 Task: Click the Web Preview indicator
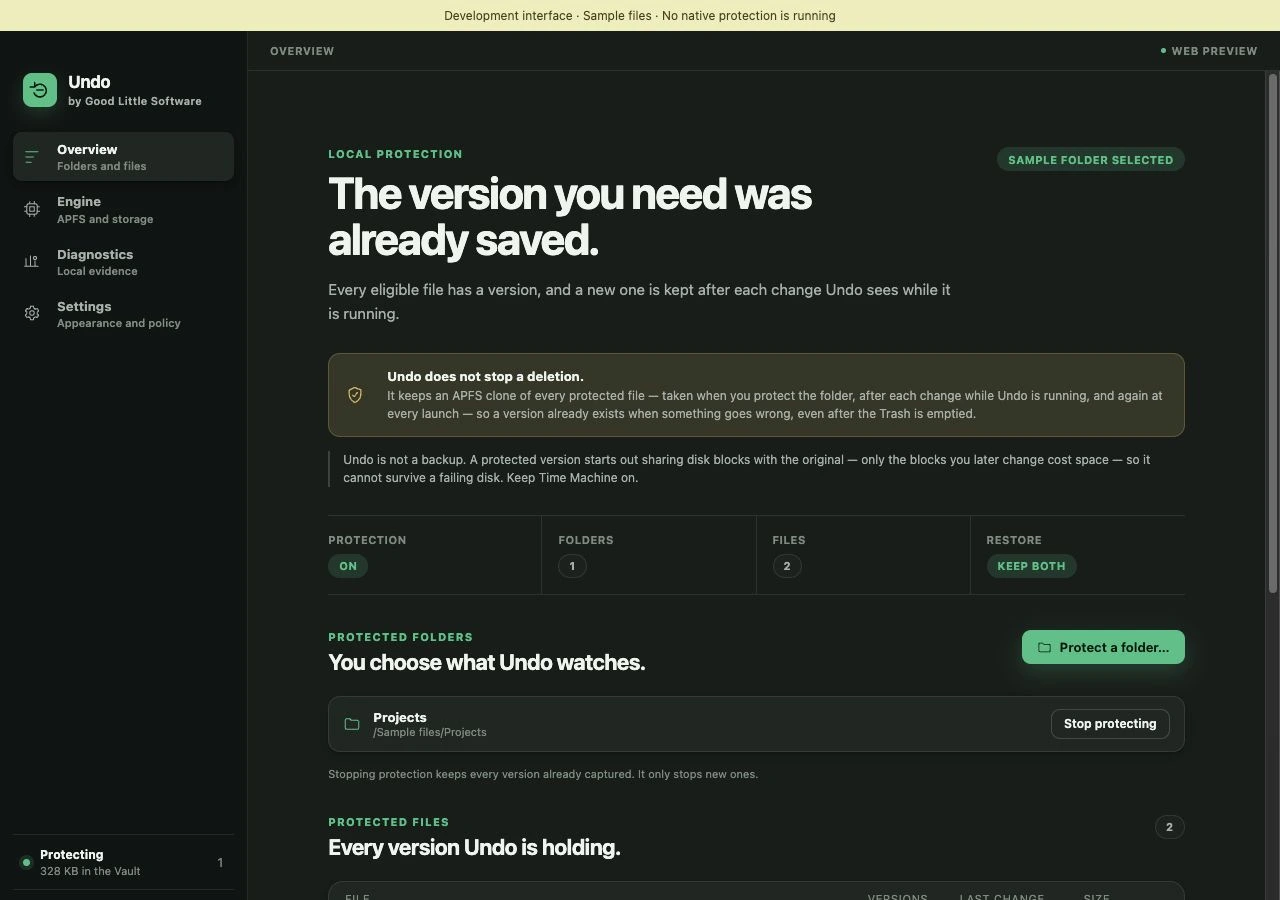[x=1209, y=51]
